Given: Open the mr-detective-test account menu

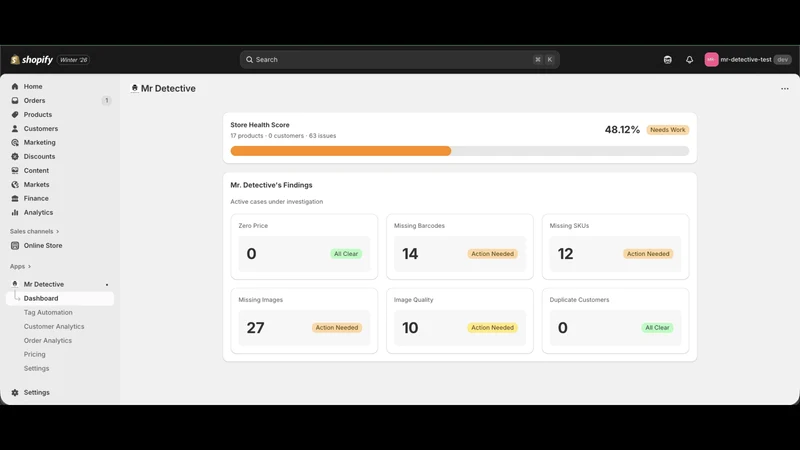Looking at the screenshot, I should pos(747,60).
